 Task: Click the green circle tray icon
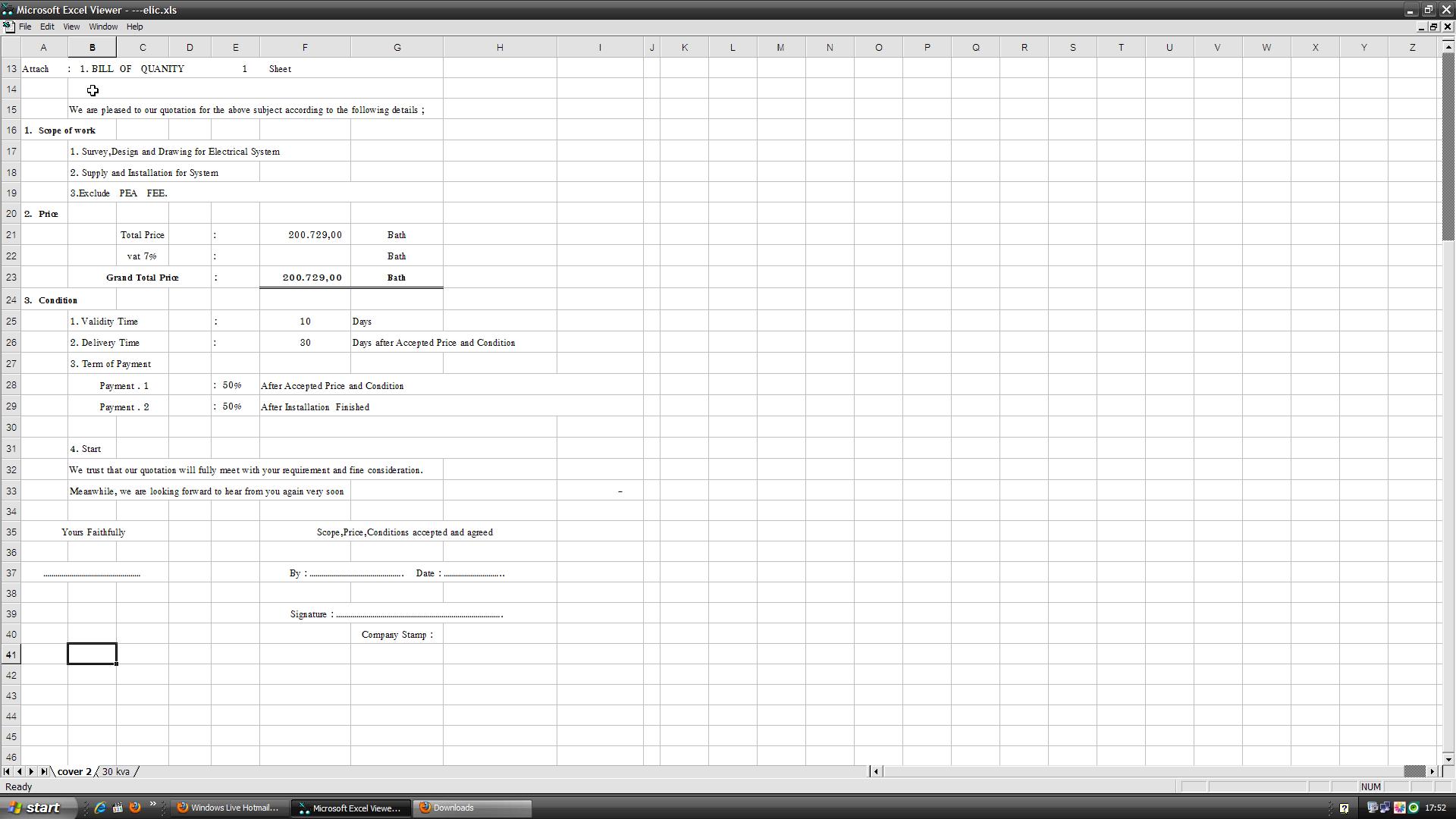click(1414, 808)
